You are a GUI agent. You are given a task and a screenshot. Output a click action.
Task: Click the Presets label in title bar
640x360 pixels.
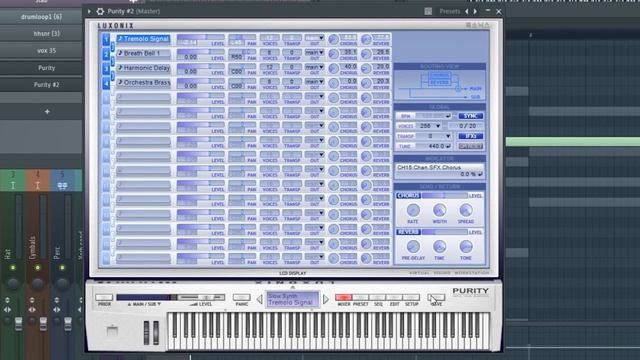pos(449,11)
